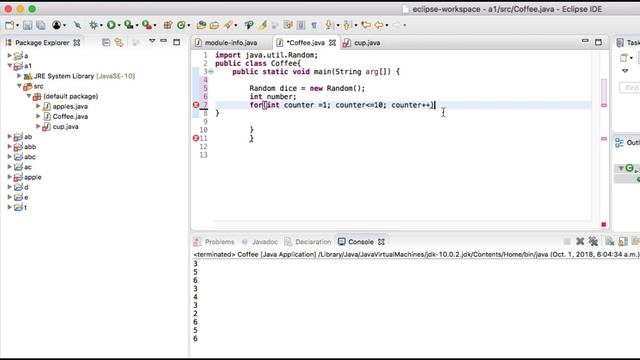Click the Run External Tools icon
This screenshot has width=640, height=360.
pyautogui.click(x=147, y=25)
